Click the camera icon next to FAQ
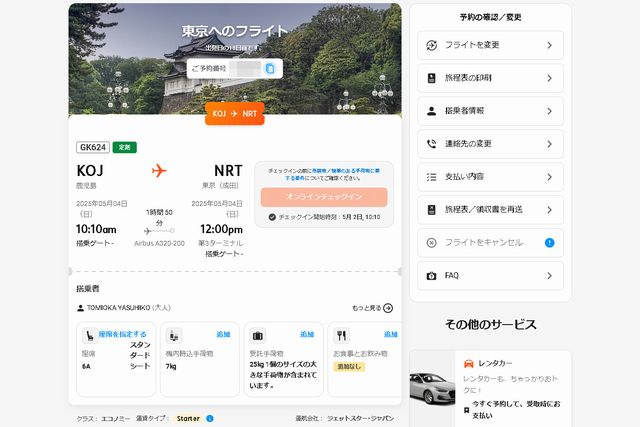Screen dimensions: 640x427 coord(431,275)
